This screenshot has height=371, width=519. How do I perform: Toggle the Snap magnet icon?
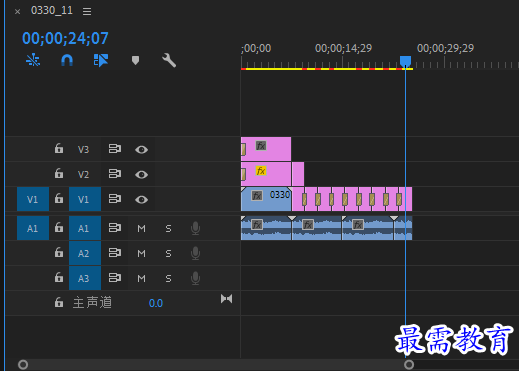click(x=67, y=60)
